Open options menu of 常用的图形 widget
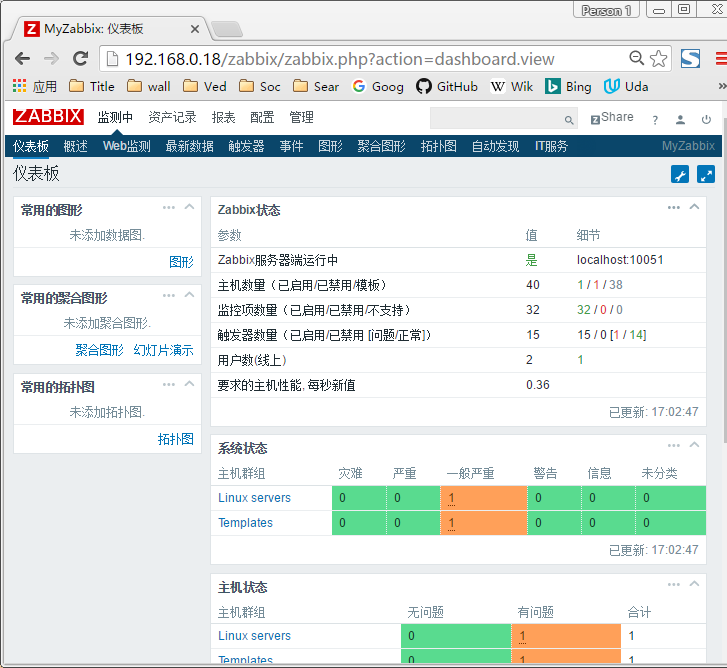This screenshot has height=668, width=727. [169, 207]
